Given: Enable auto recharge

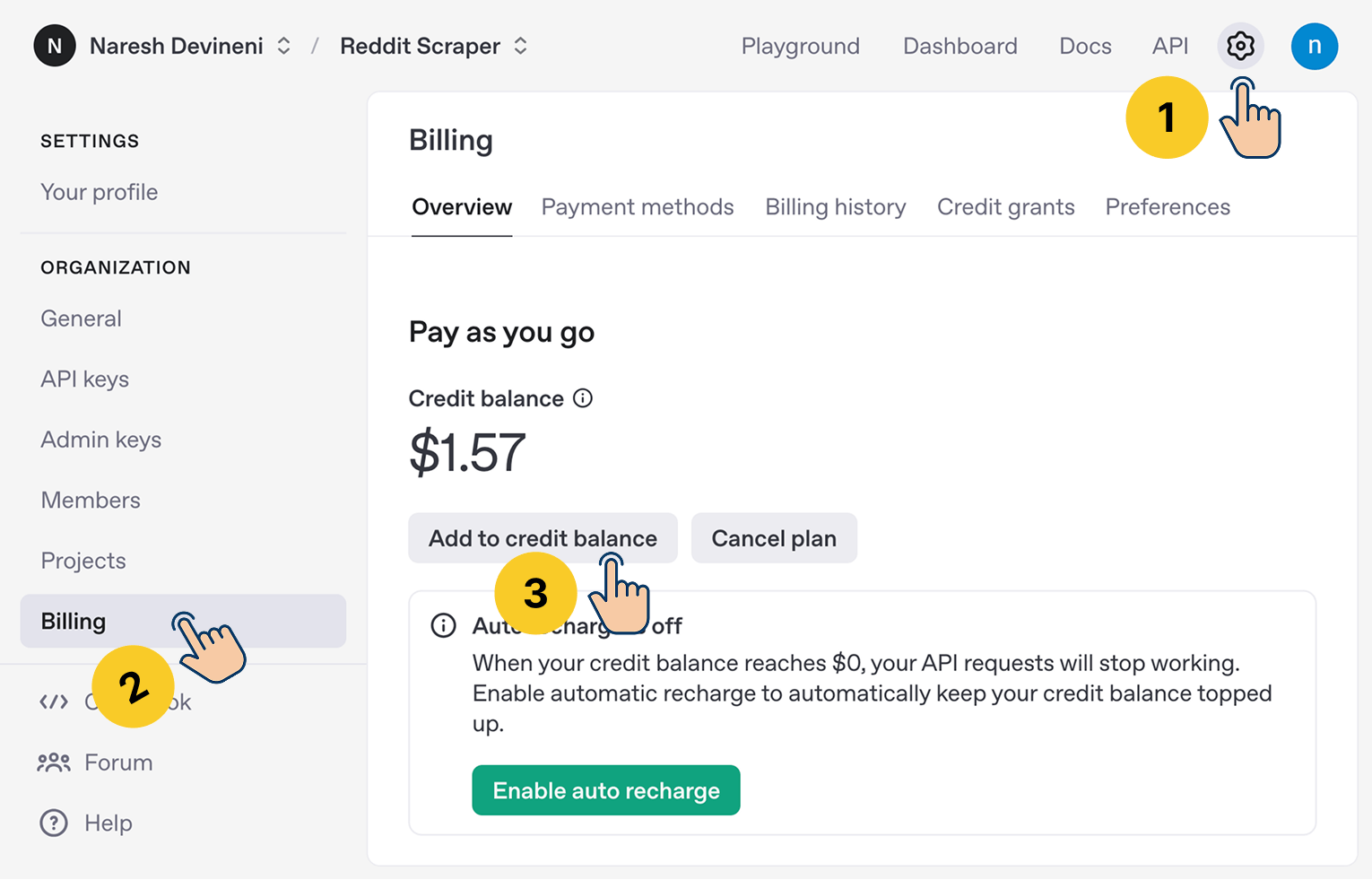Looking at the screenshot, I should click(605, 790).
